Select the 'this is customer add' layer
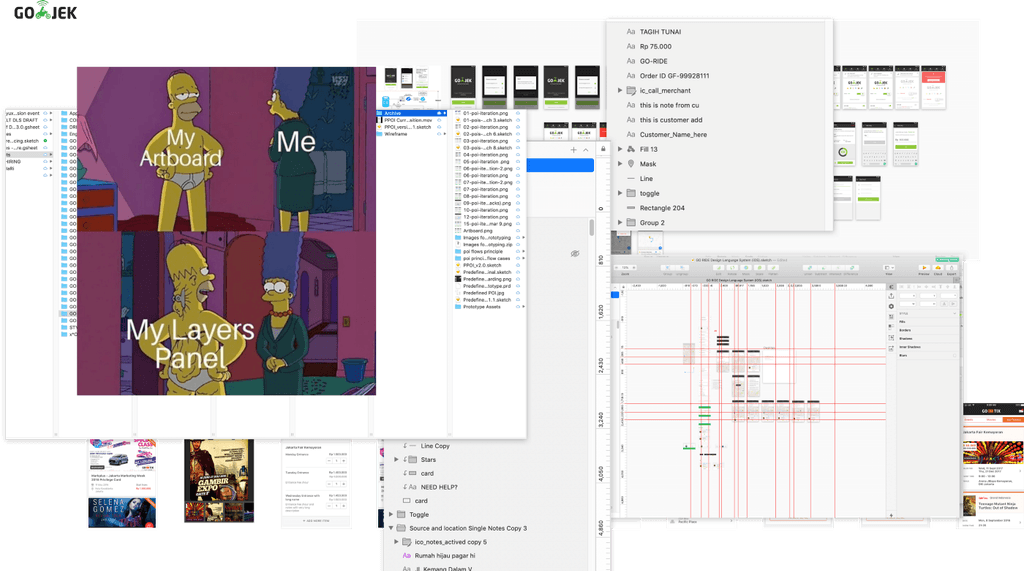The image size is (1024, 571). 671,120
